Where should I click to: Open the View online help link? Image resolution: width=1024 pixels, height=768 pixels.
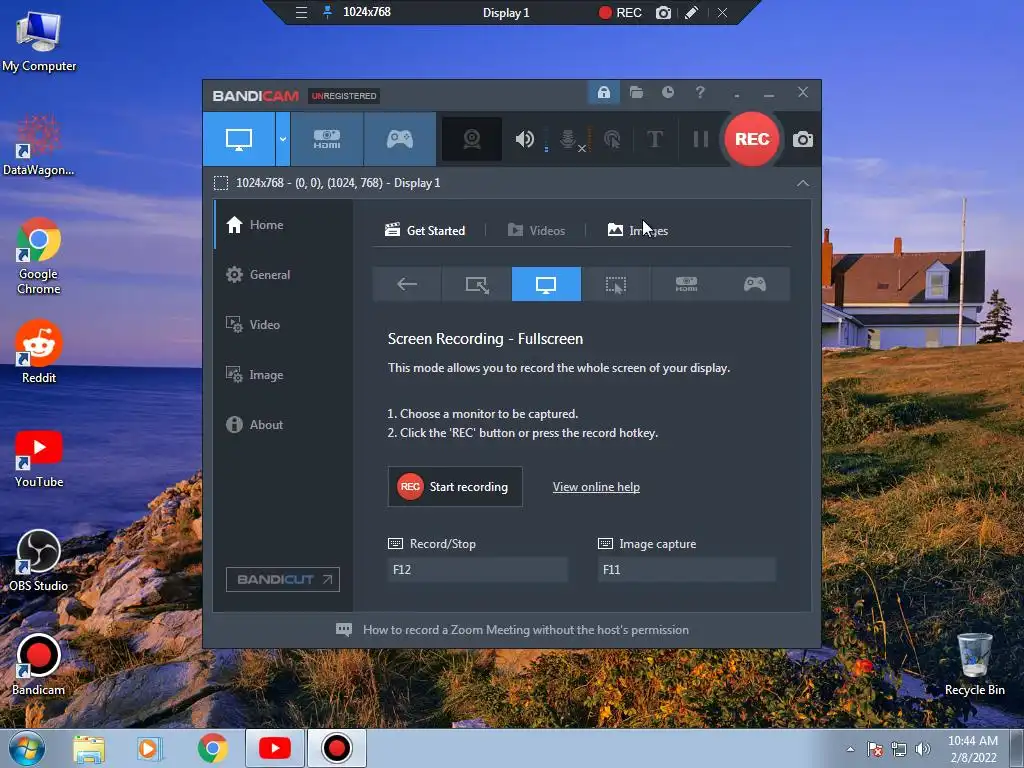click(596, 487)
